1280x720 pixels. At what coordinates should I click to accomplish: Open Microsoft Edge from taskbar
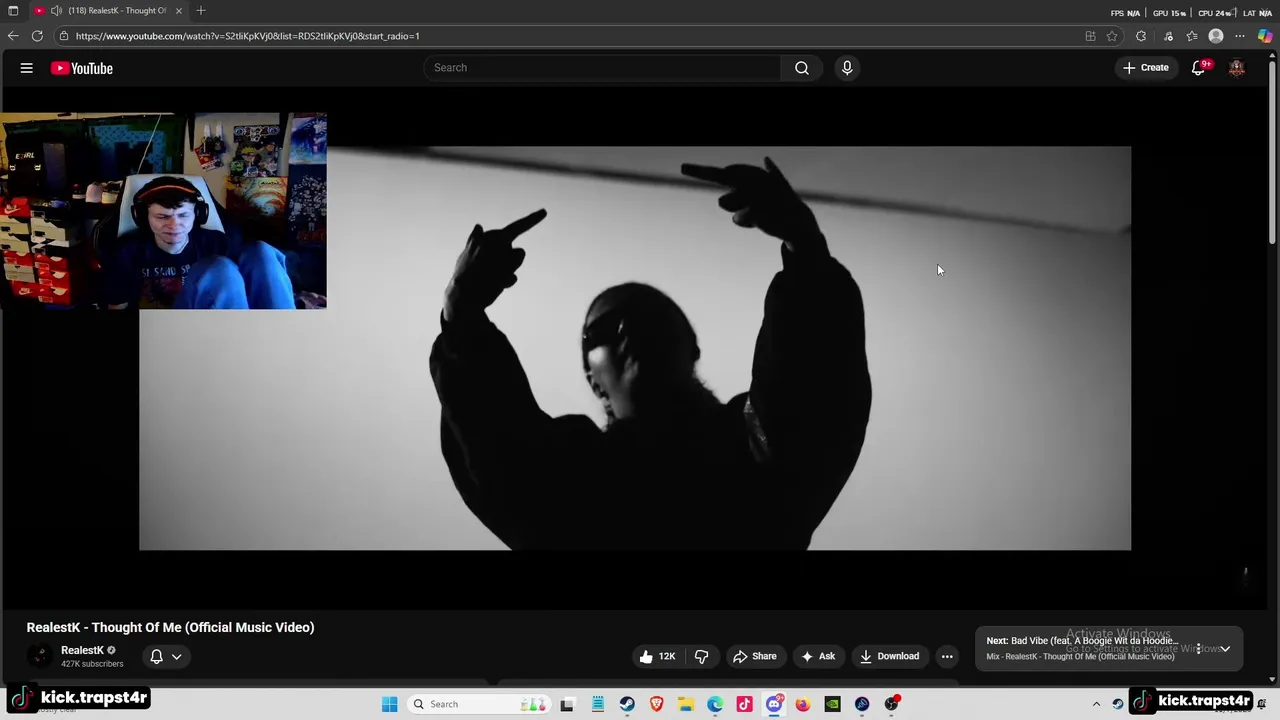click(x=715, y=704)
